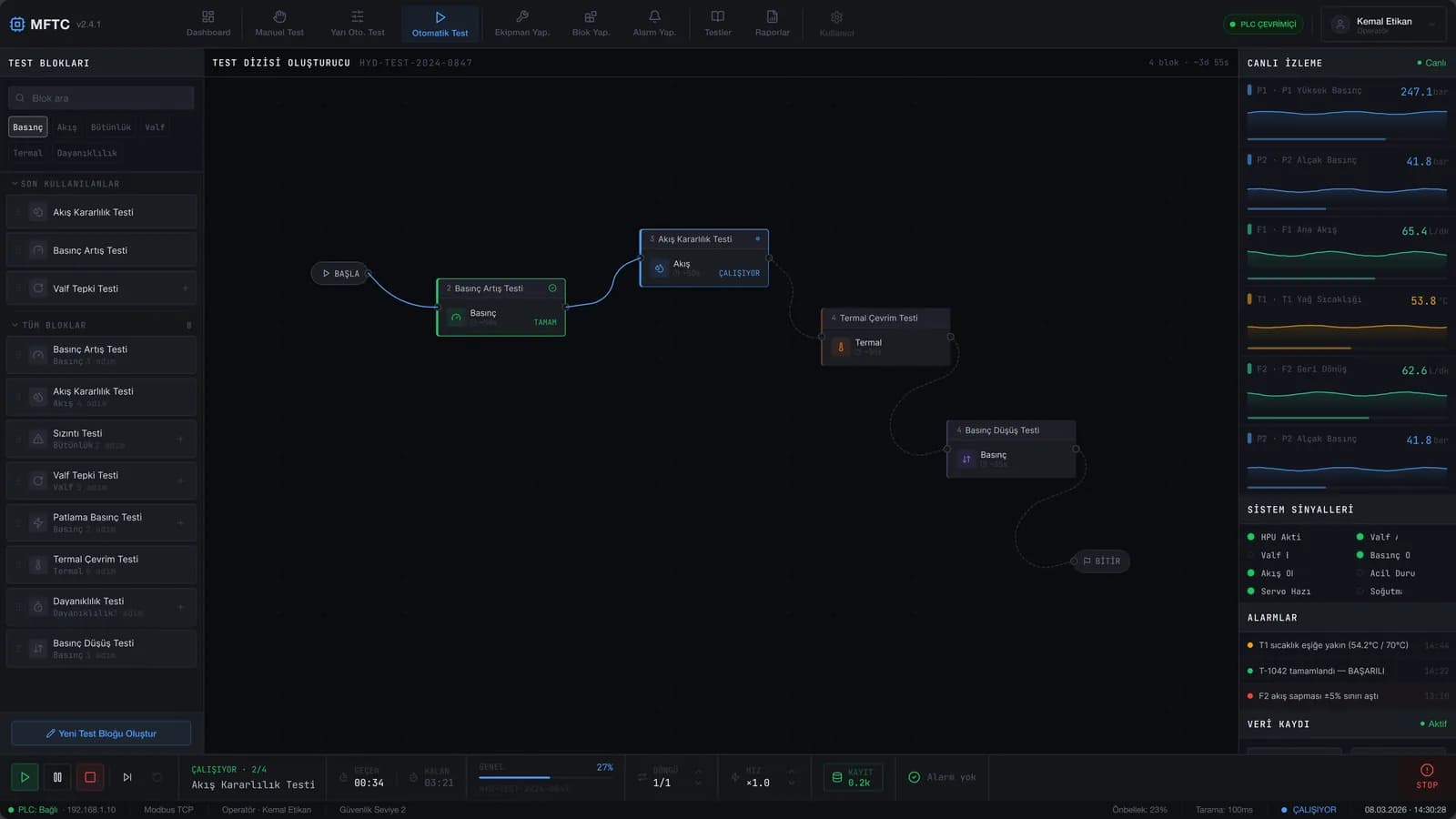The width and height of the screenshot is (1456, 819).
Task: Click Basınç Artış Testi node check icon
Action: [x=552, y=288]
